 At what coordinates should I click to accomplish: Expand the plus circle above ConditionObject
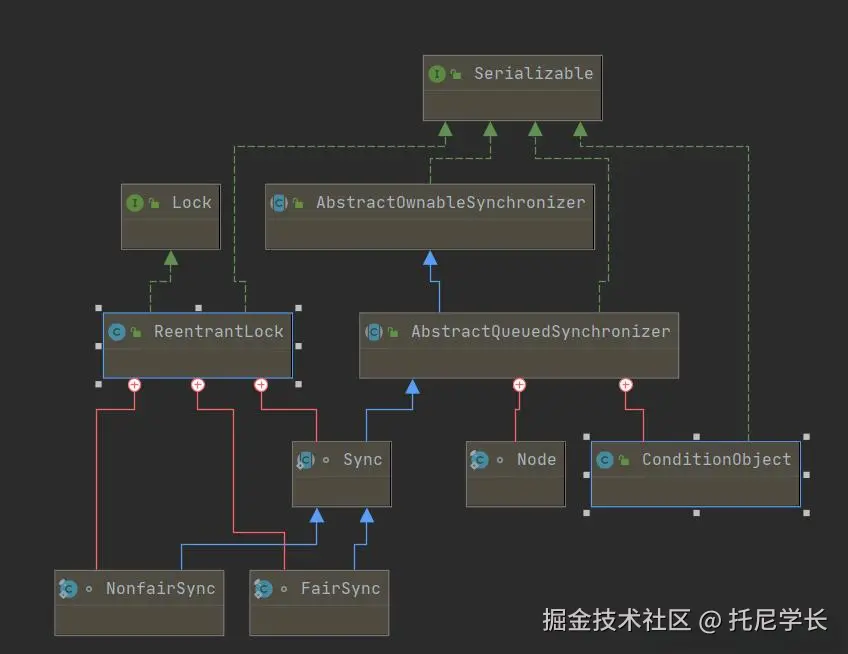[625, 384]
